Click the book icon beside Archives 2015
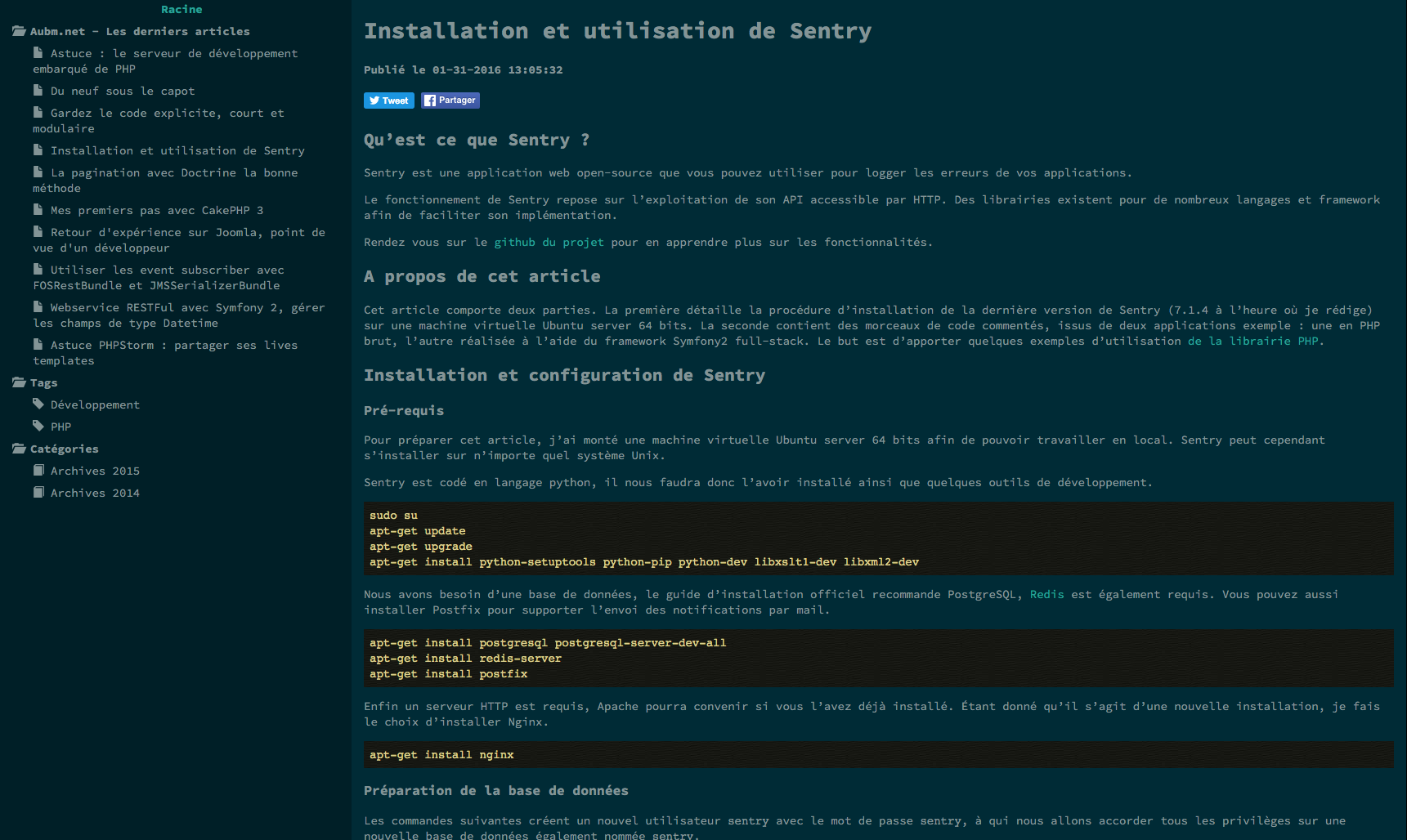The width and height of the screenshot is (1407, 840). click(38, 471)
